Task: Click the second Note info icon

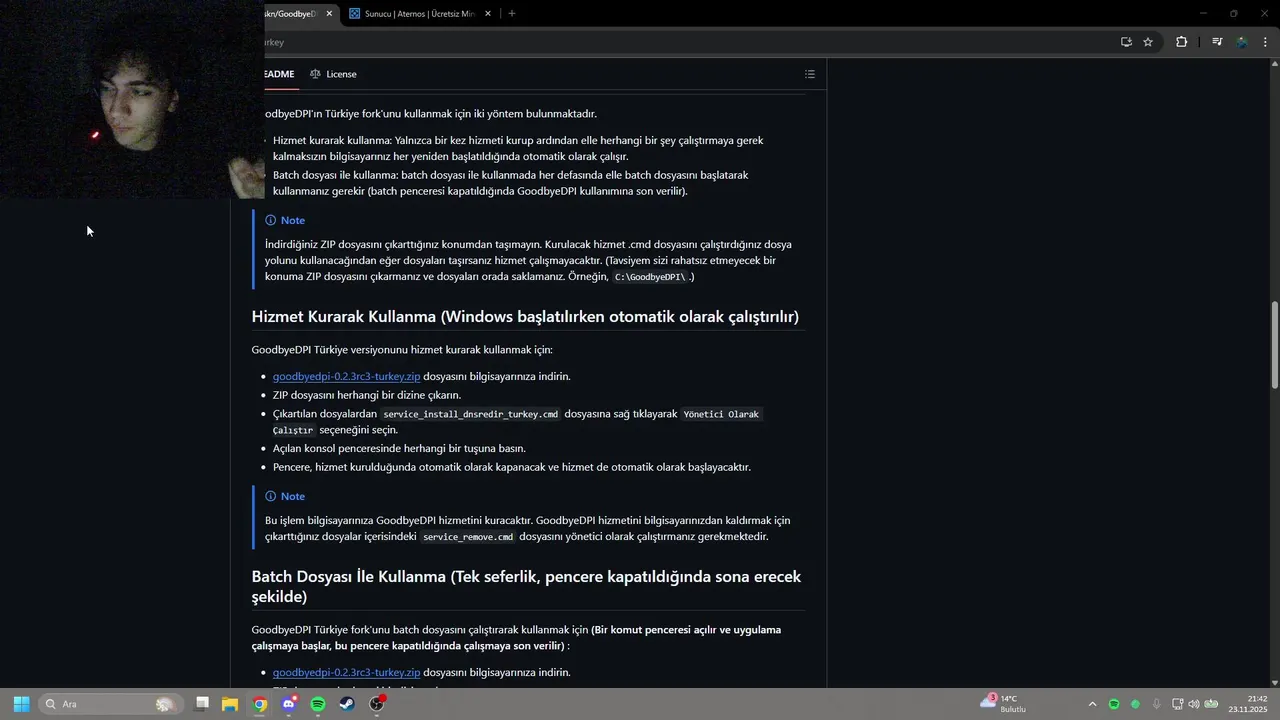Action: [x=270, y=496]
